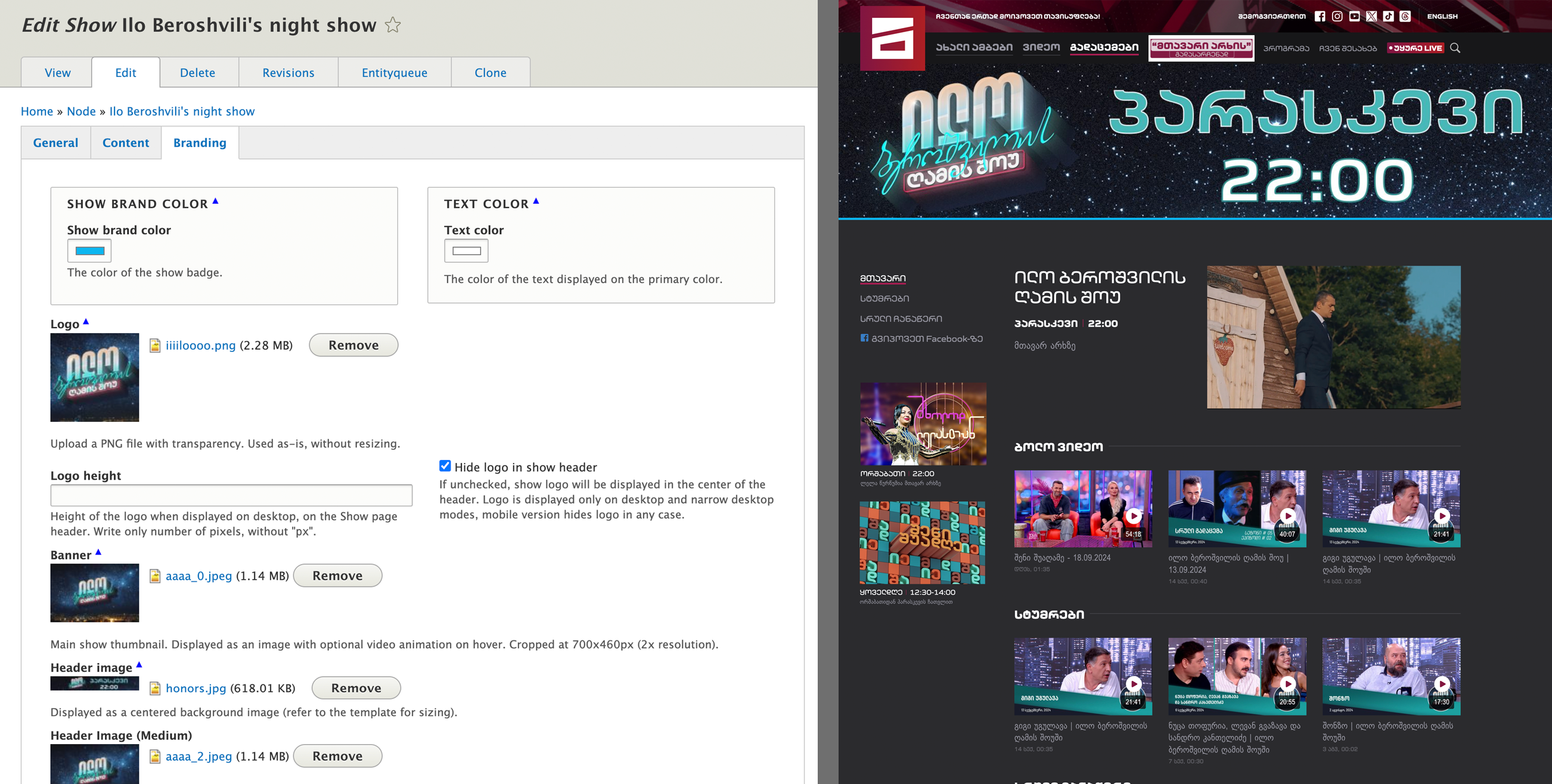Click the file icon beside aaaa_0.jpeg
Image resolution: width=1552 pixels, height=784 pixels.
click(155, 575)
